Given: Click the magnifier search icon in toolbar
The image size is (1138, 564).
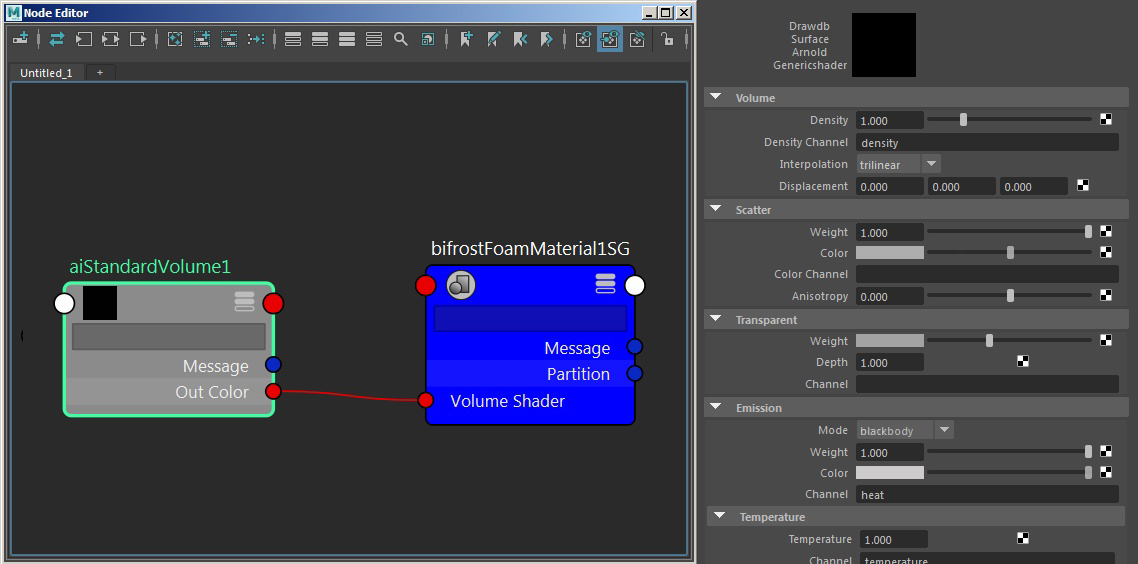Looking at the screenshot, I should [401, 39].
